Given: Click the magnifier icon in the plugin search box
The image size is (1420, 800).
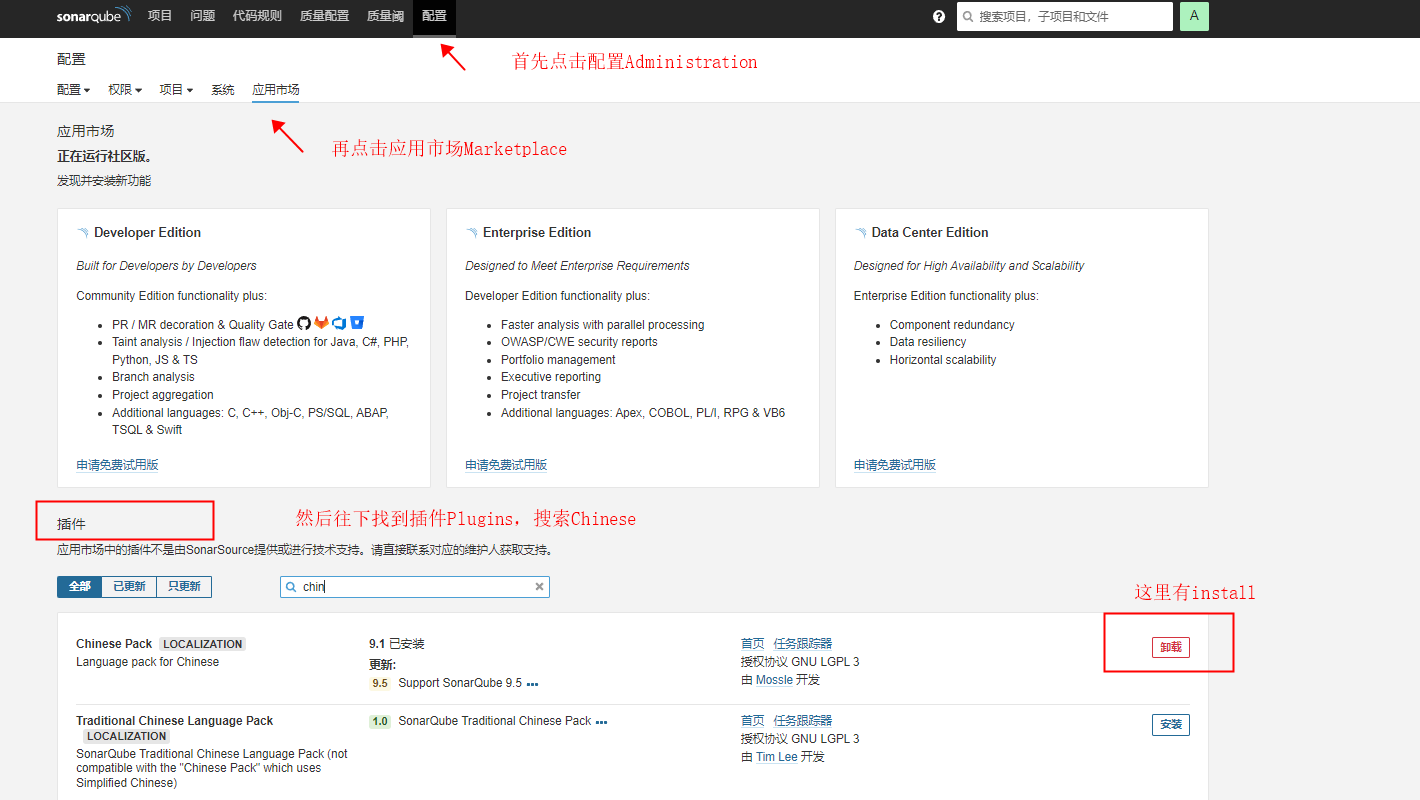Looking at the screenshot, I should (x=292, y=587).
